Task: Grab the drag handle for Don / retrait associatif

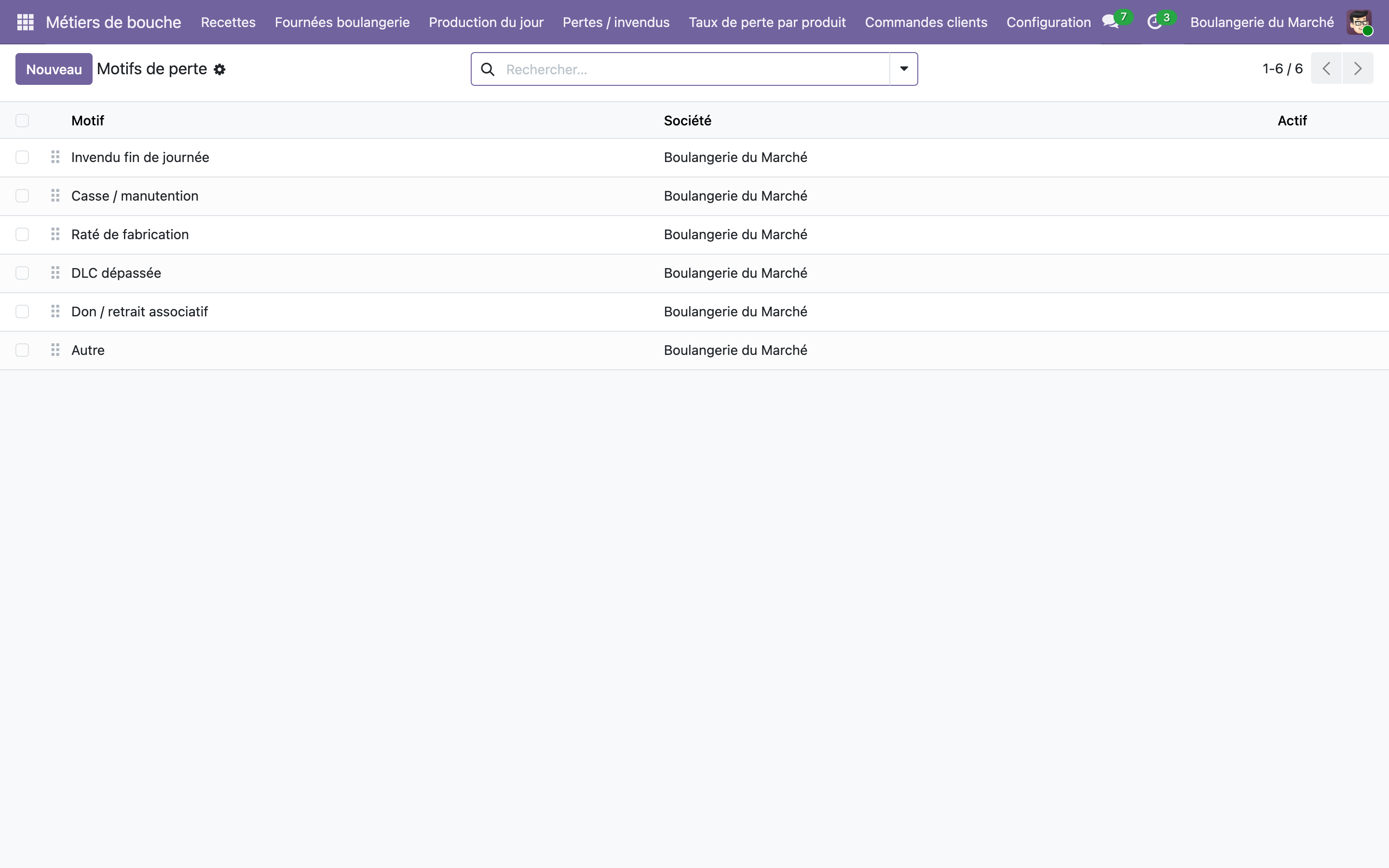Action: (x=55, y=311)
